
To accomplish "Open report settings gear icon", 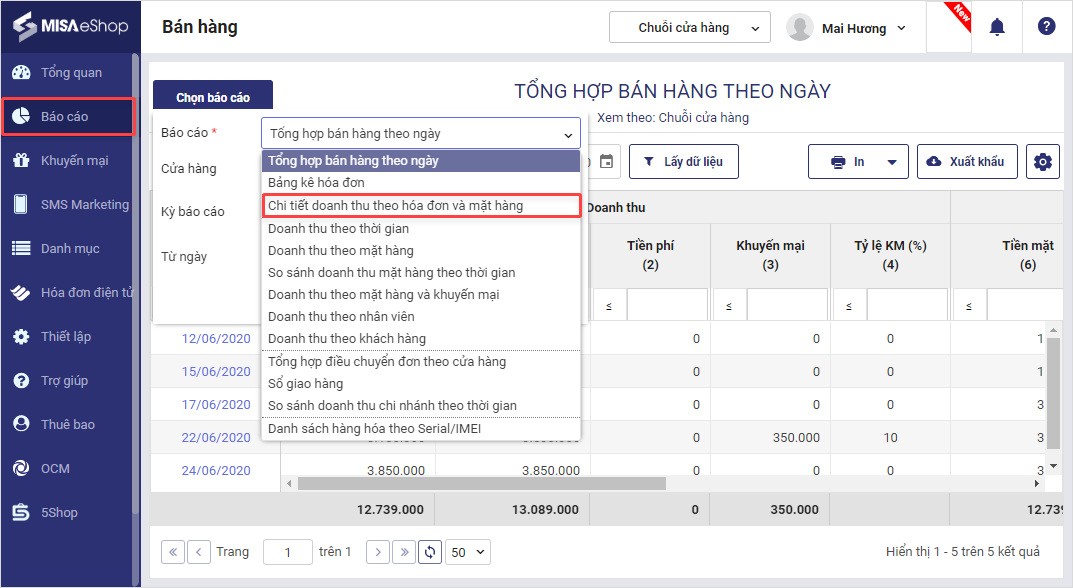I will 1042,162.
